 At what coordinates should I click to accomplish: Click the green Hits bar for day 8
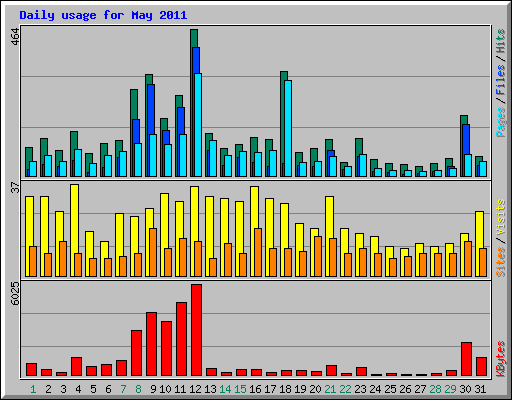point(134,104)
